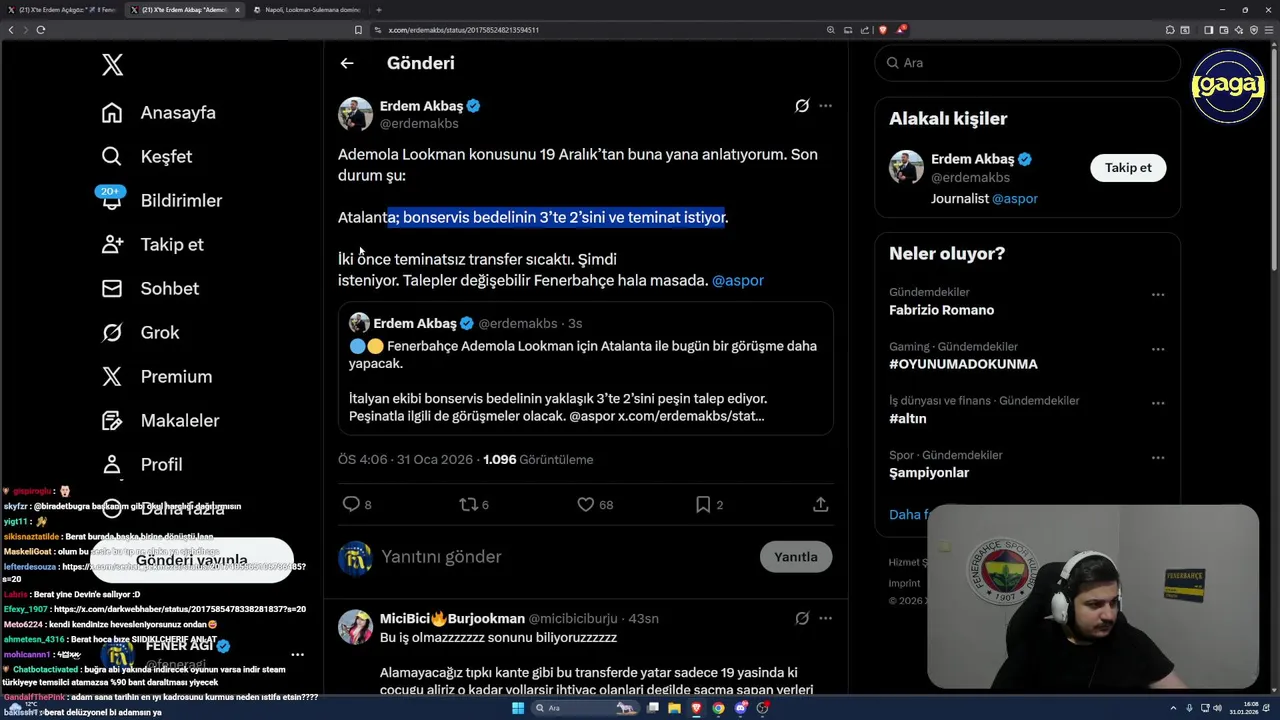This screenshot has height=720, width=1280.
Task: Click the post timestamp ÖS 4:06 · 31 Oca 2026
Action: [405, 460]
